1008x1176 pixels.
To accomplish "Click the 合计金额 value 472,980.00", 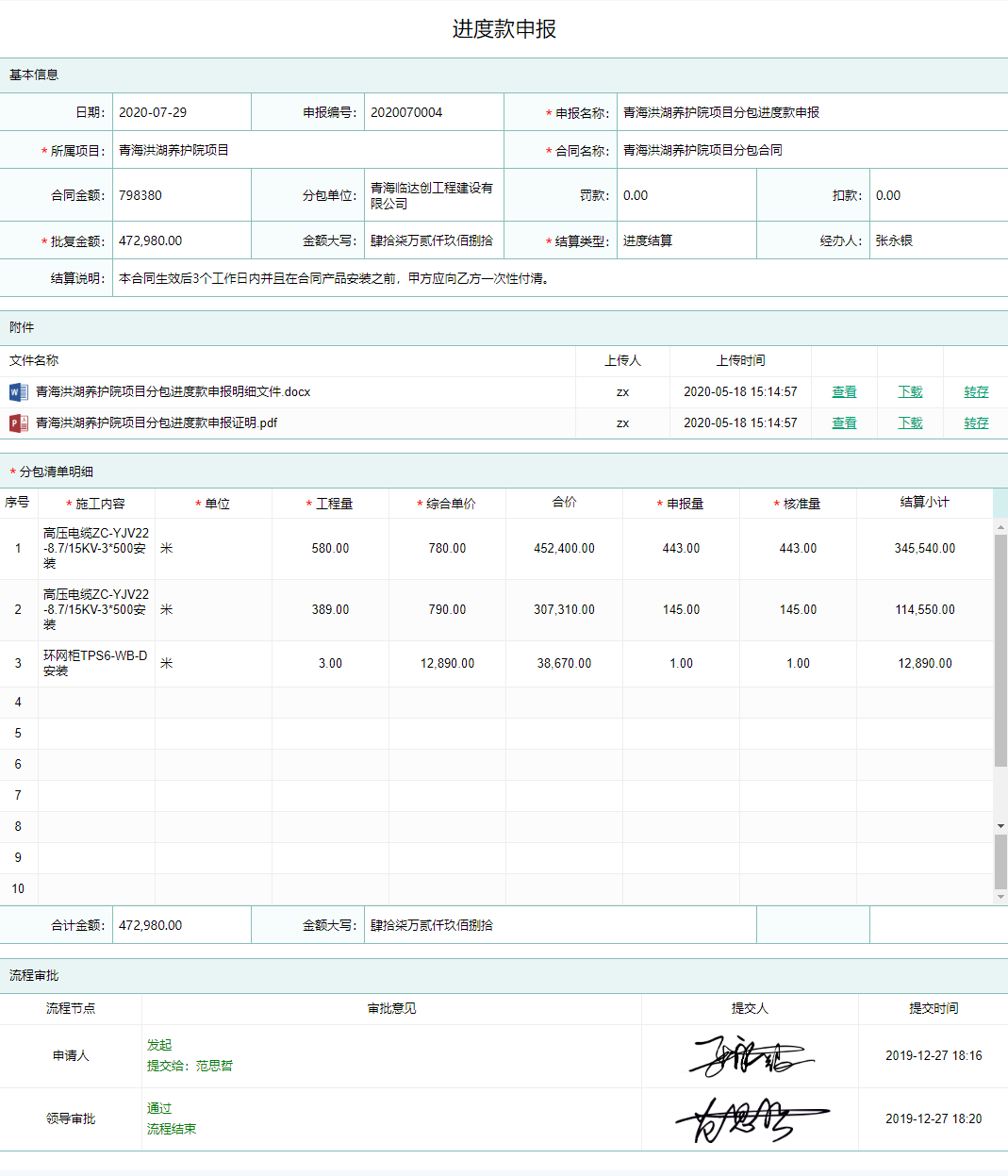I will [x=182, y=925].
